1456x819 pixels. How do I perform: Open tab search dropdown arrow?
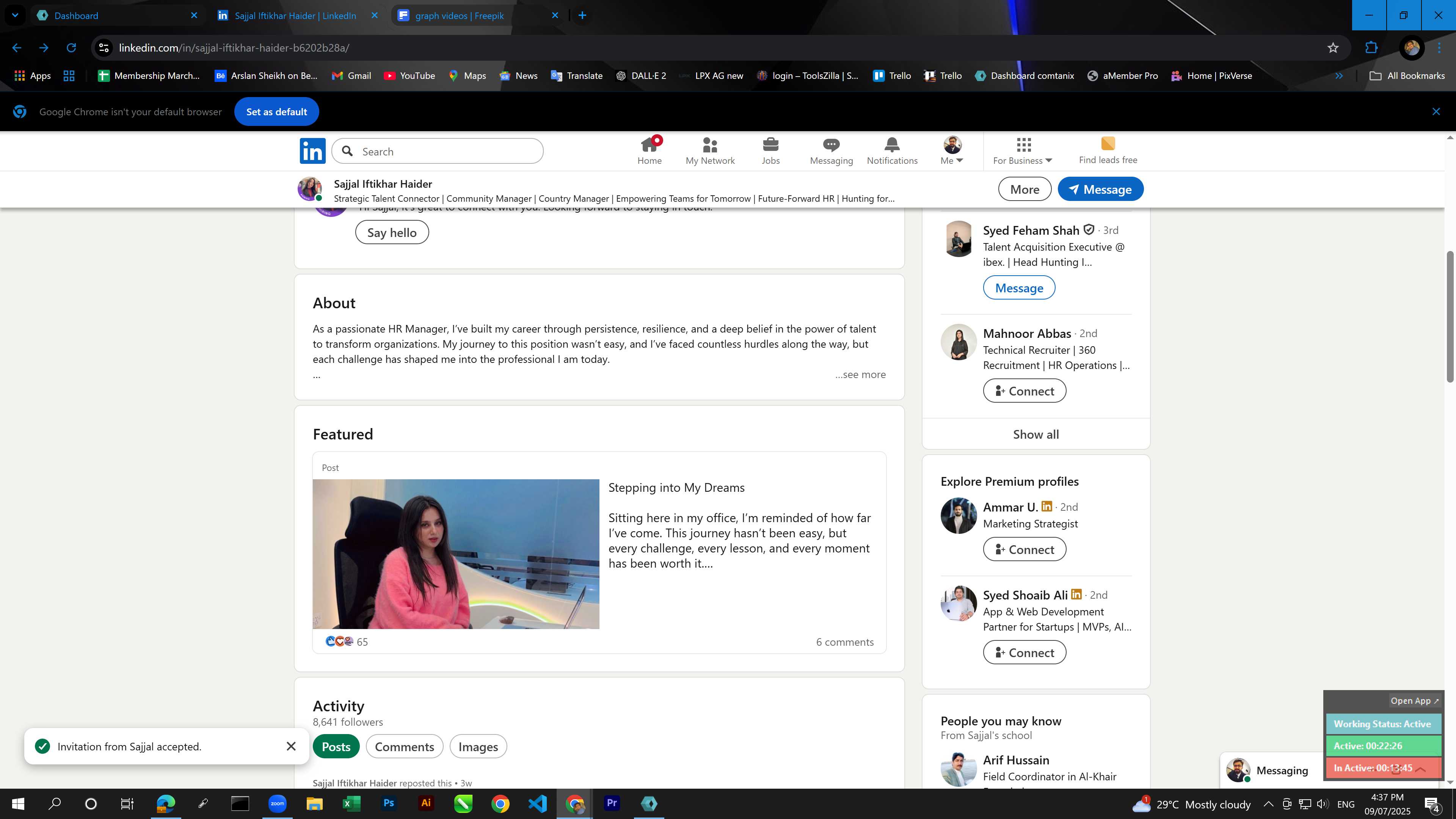[x=15, y=15]
